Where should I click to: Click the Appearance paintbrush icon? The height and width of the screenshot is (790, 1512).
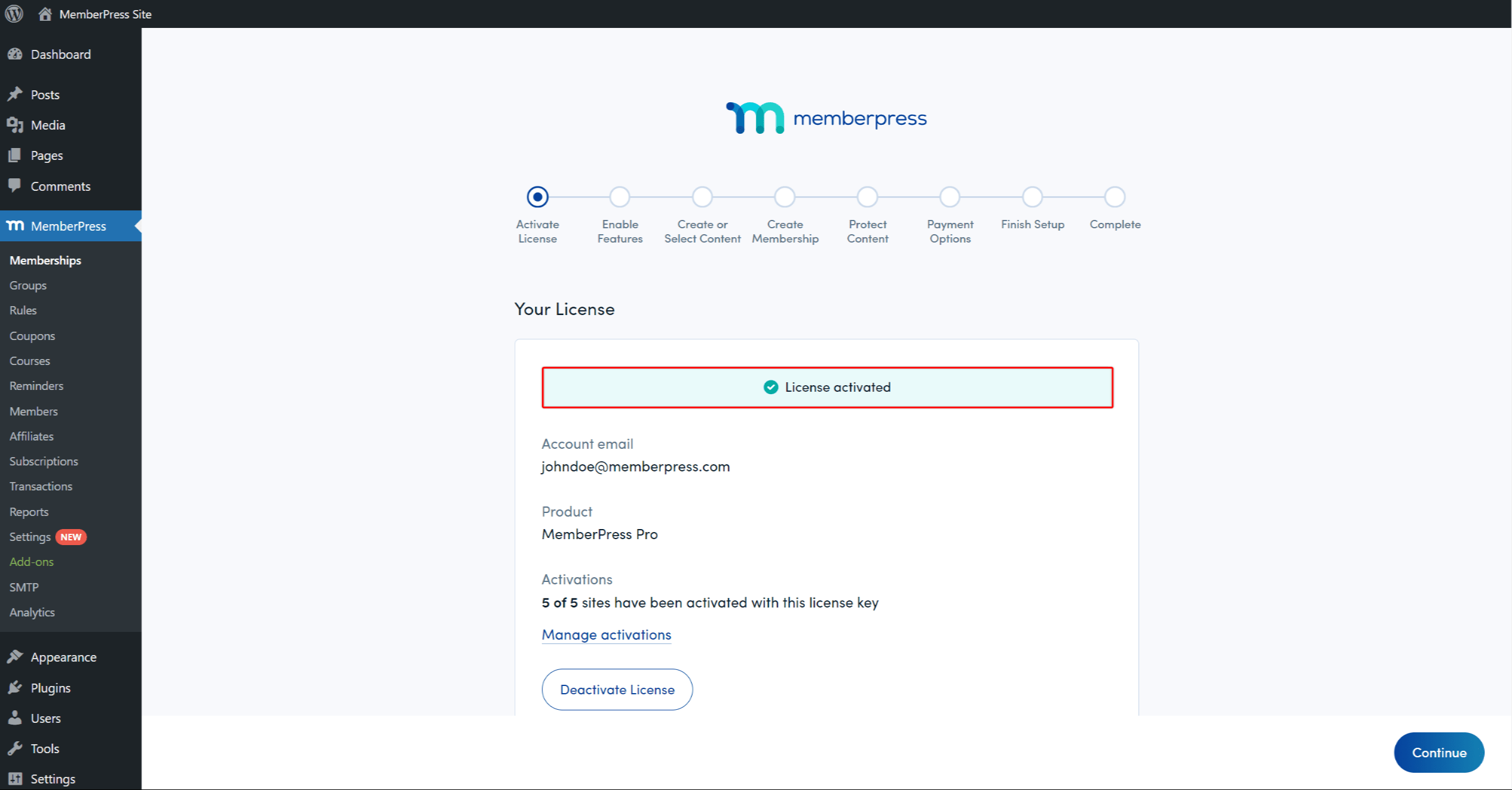pos(15,657)
